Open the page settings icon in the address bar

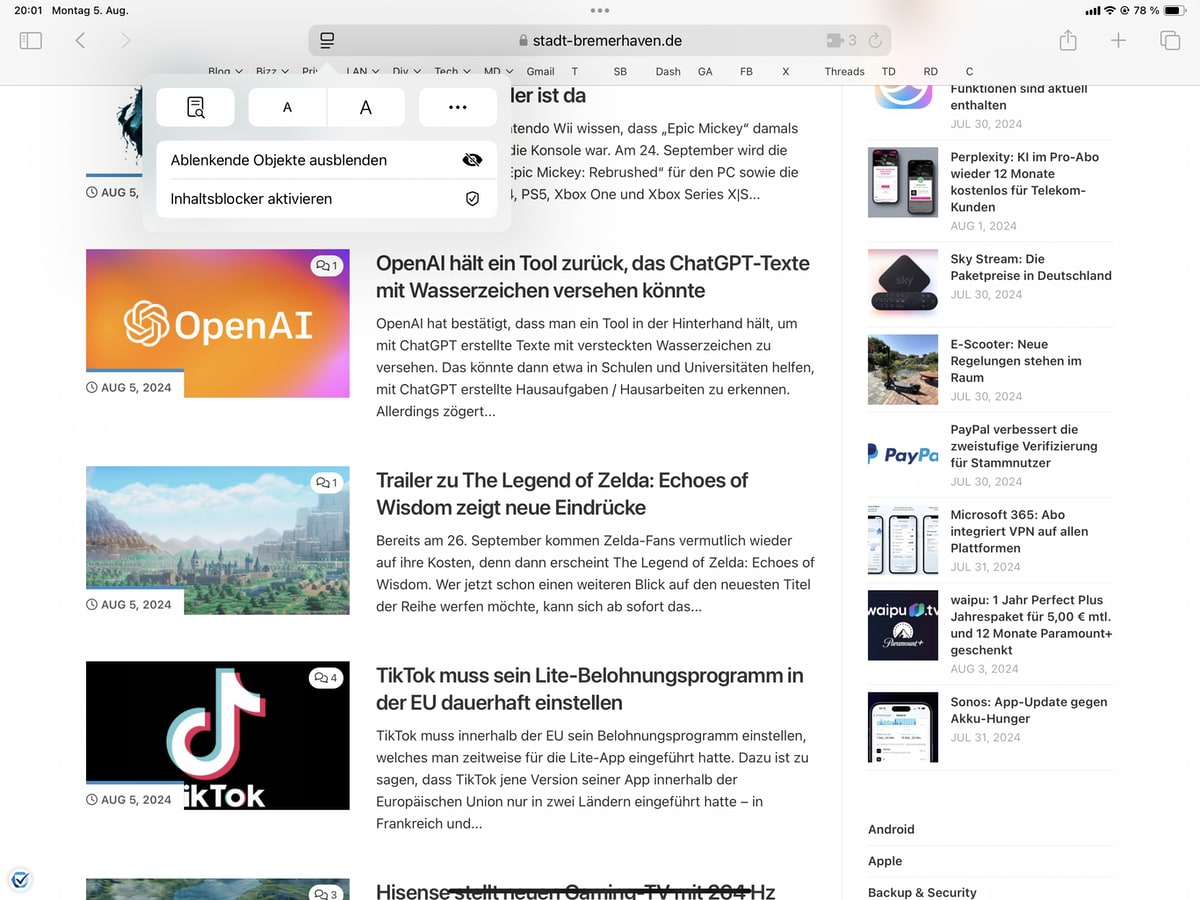pos(326,41)
